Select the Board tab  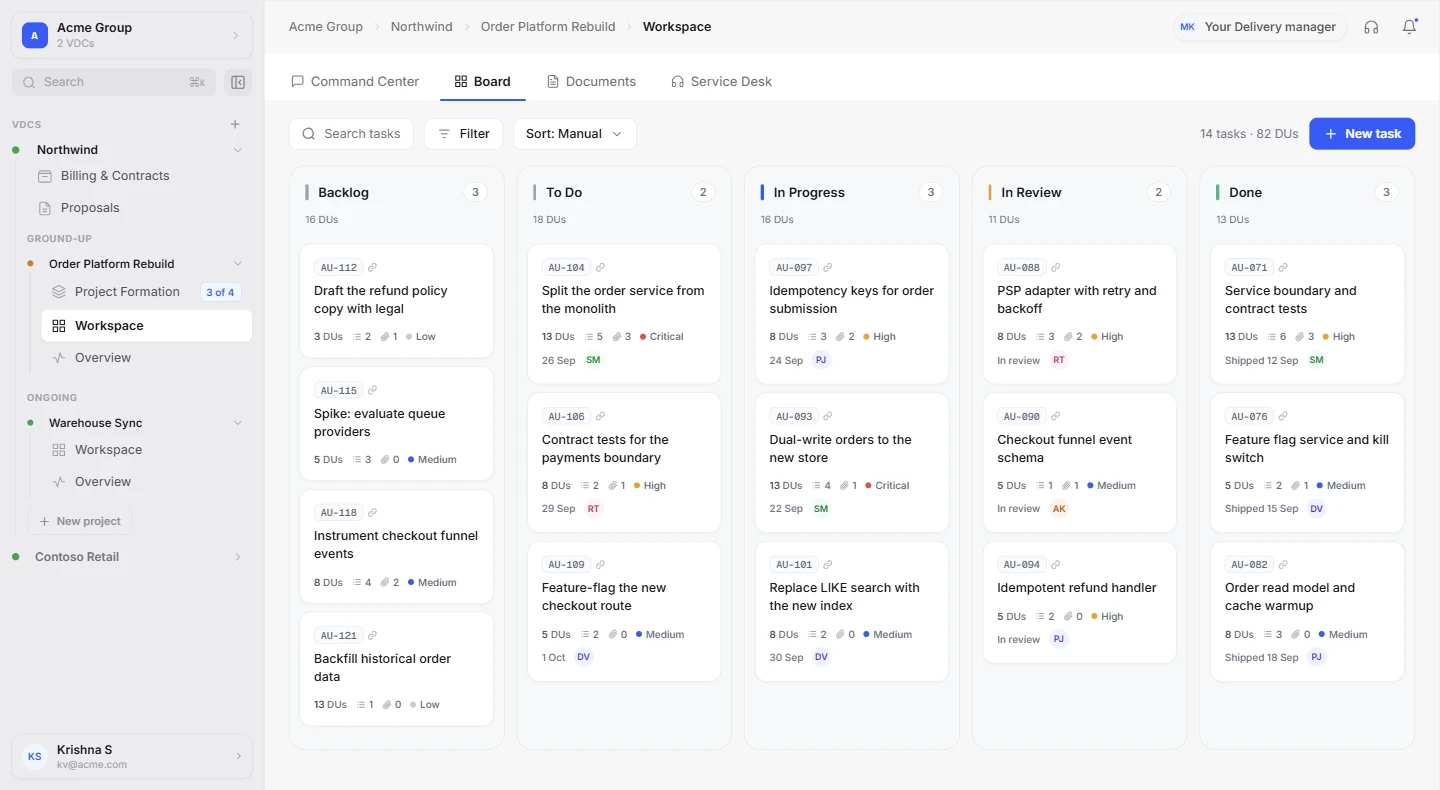(483, 82)
